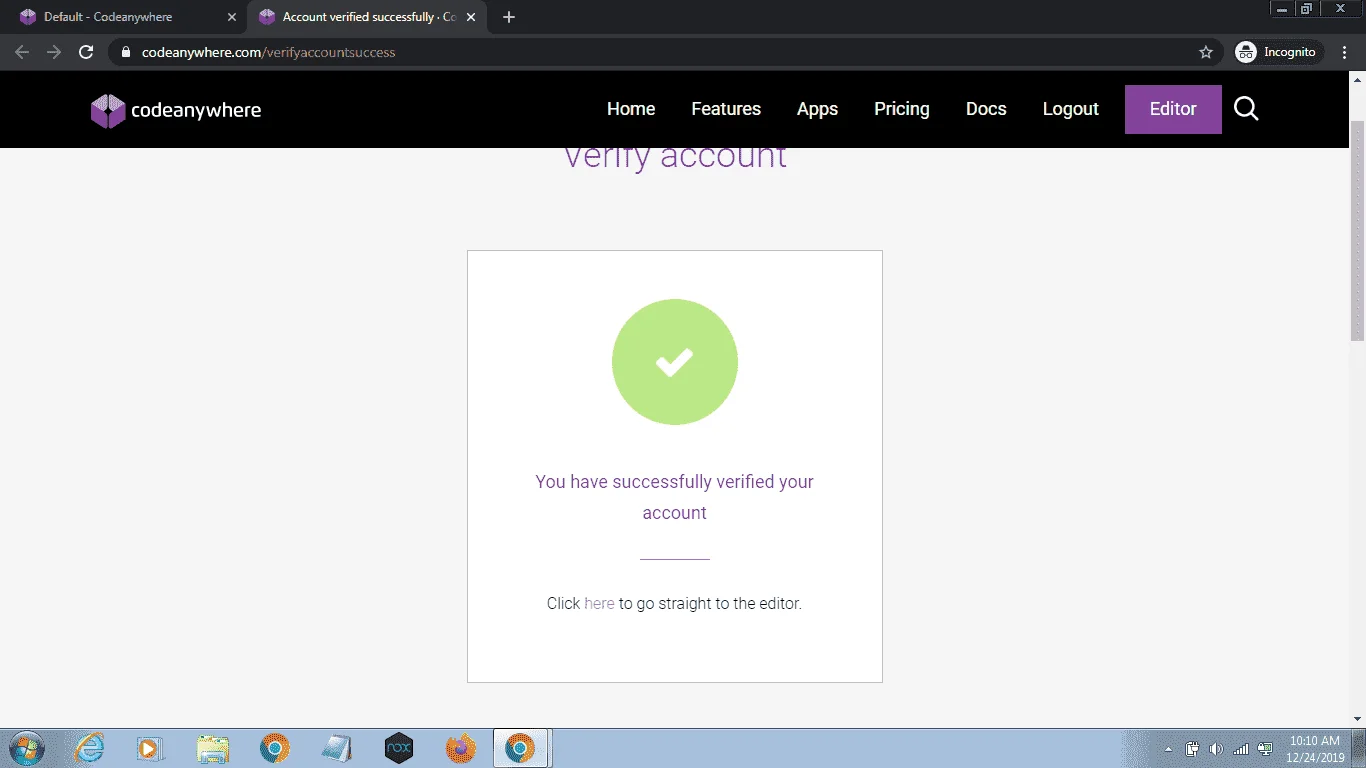1366x768 pixels.
Task: Reload the page with refresh icon
Action: pos(86,52)
